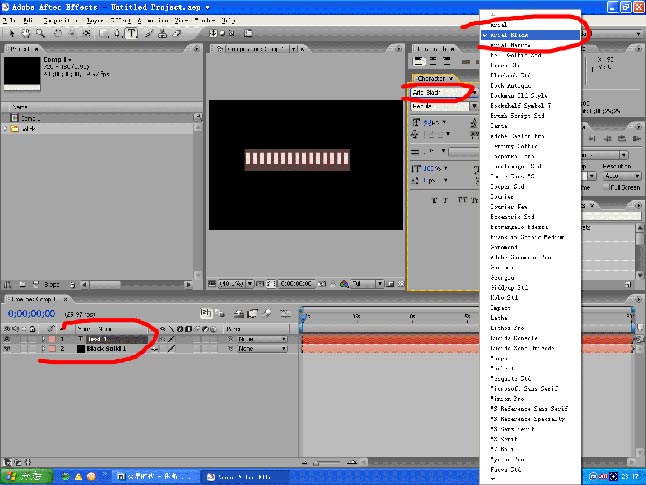The image size is (646, 485).
Task: Click the local axis mode icon
Action: click(x=213, y=33)
